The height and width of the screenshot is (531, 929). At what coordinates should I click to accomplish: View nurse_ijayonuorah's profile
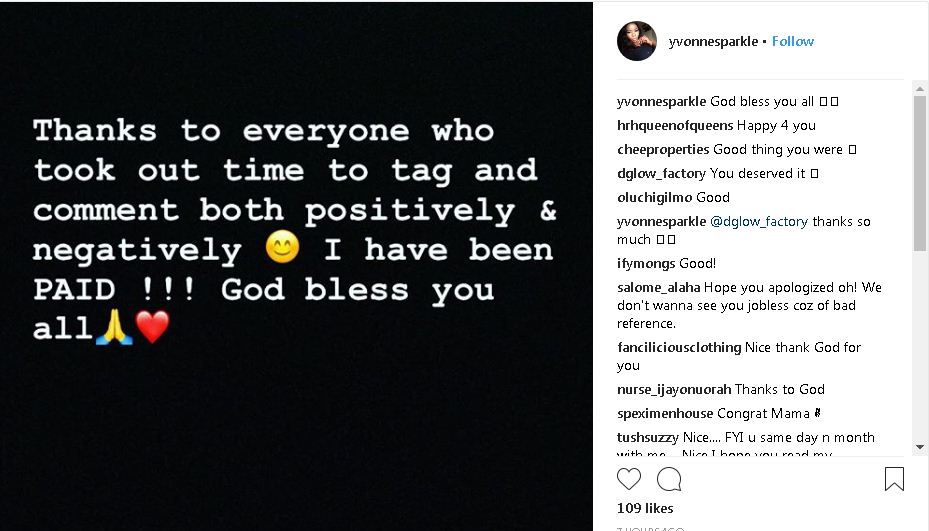pyautogui.click(x=674, y=389)
